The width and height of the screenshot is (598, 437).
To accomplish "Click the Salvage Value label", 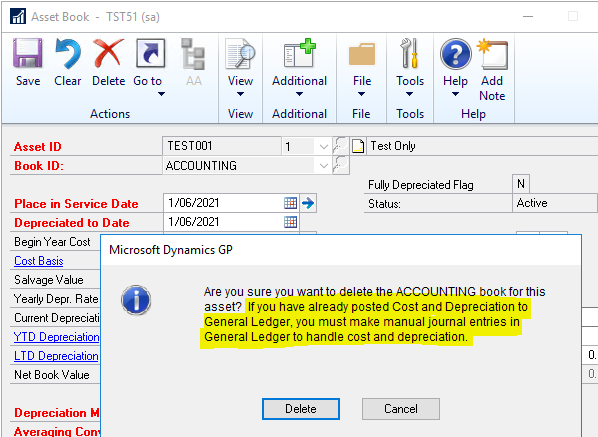I will point(49,280).
